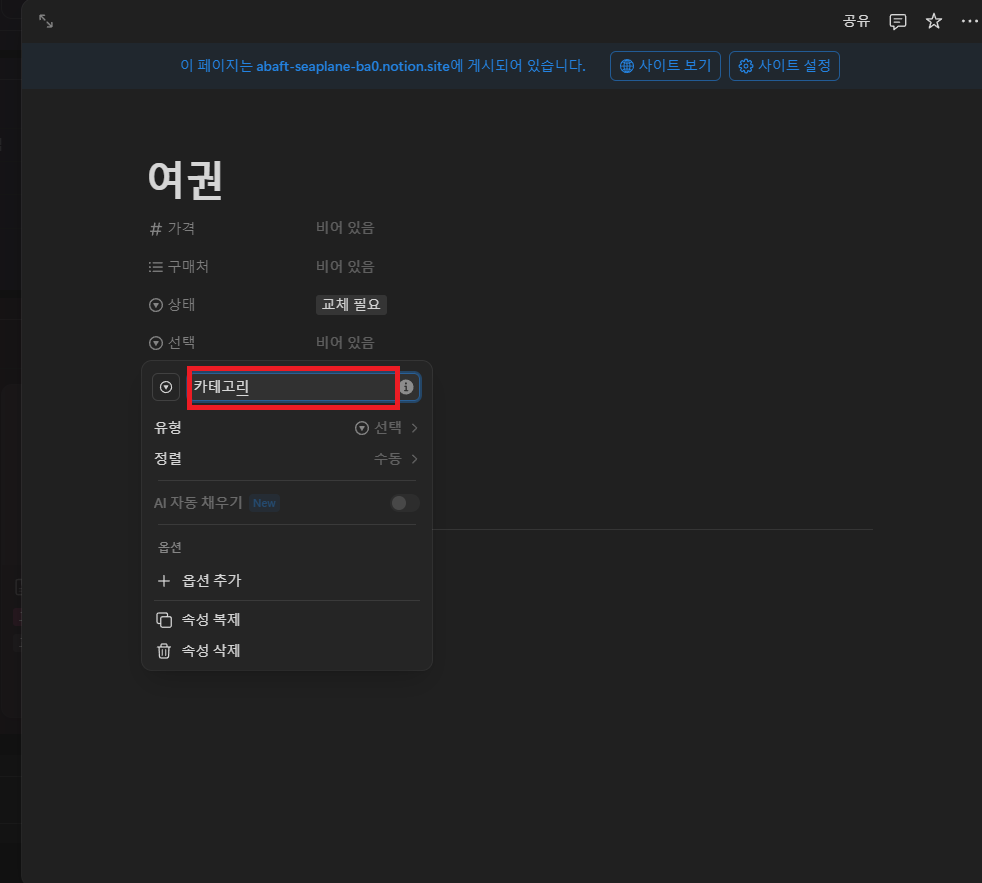
Task: Click the empty value of 선택 property
Action: (x=345, y=343)
